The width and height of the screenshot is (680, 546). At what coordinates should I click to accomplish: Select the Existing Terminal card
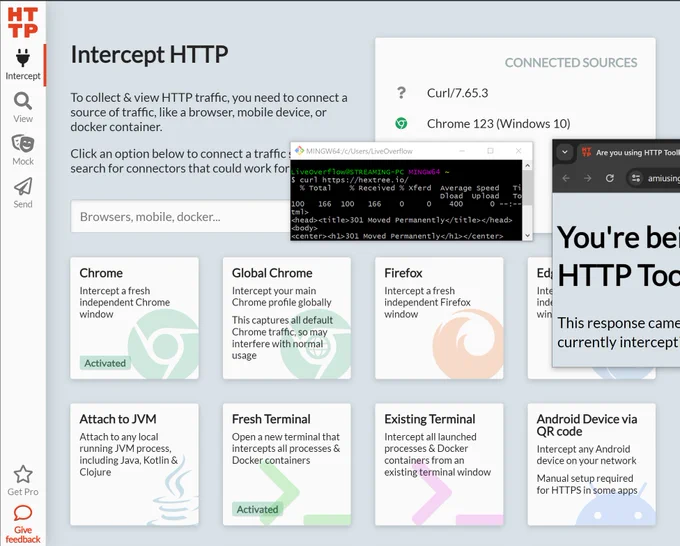(x=439, y=464)
